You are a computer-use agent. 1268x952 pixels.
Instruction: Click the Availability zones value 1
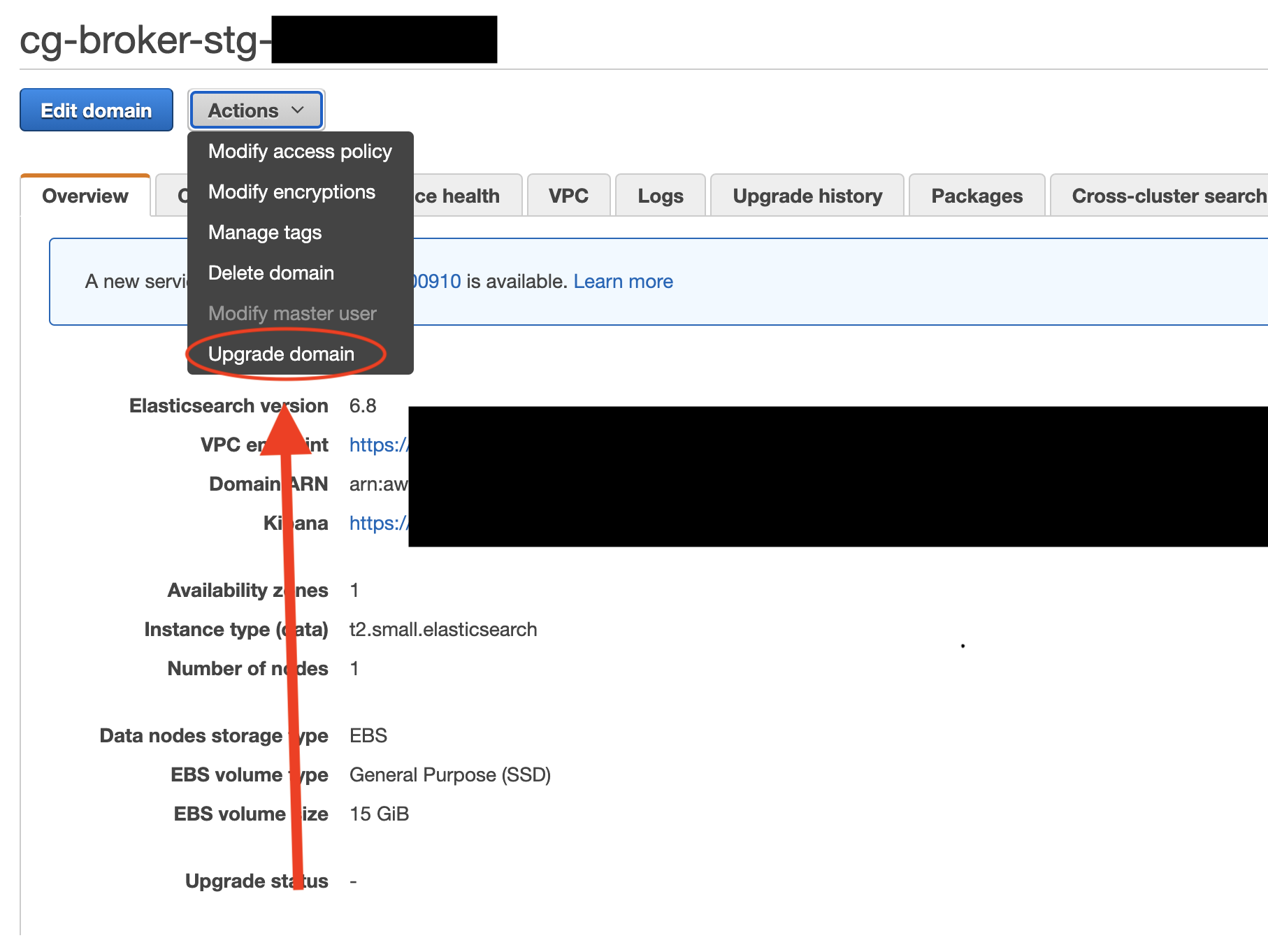coord(354,591)
